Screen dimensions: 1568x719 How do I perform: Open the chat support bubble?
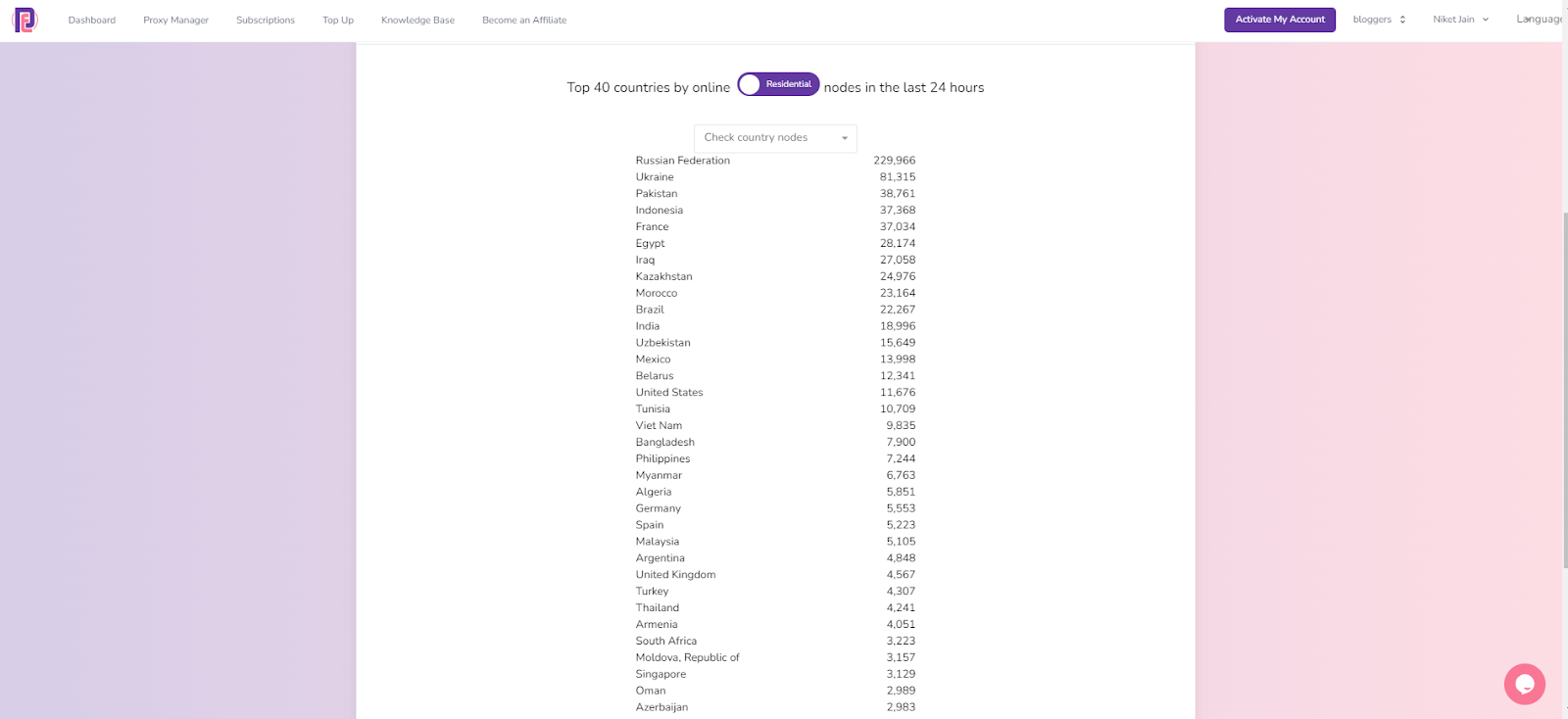click(1524, 684)
